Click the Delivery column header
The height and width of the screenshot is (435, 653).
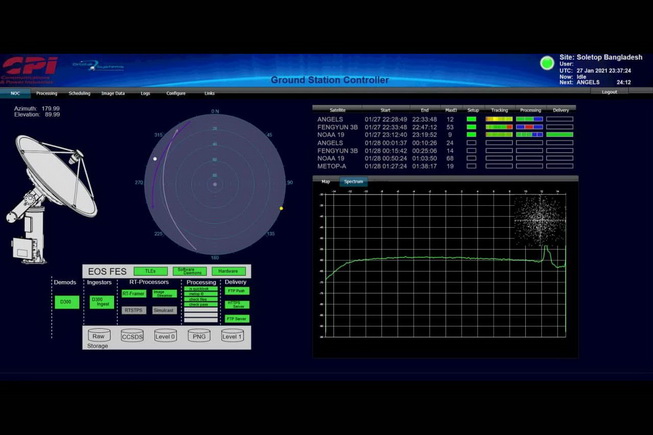coord(561,110)
